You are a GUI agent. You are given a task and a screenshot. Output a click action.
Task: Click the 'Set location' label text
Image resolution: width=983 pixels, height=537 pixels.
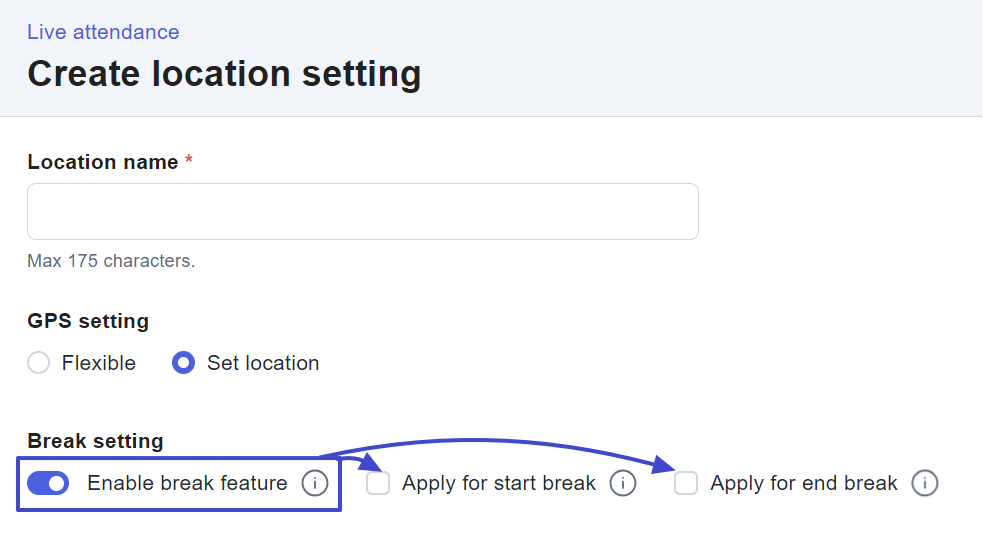coord(263,363)
